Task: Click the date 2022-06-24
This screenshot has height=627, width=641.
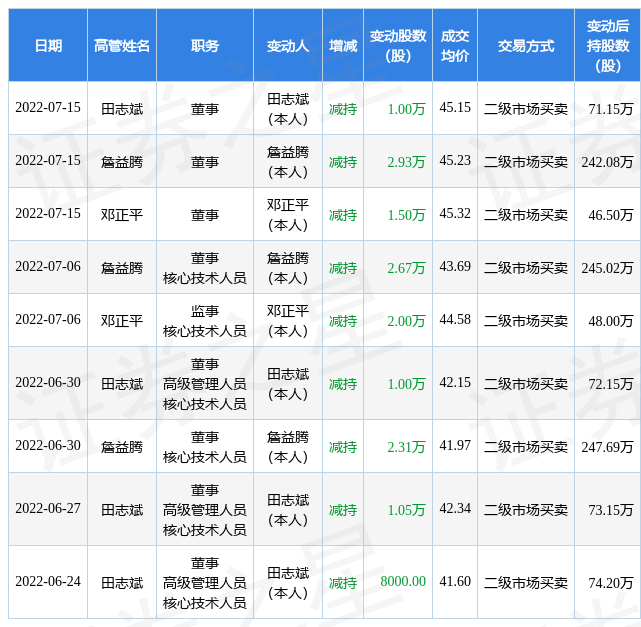Action: (48, 581)
